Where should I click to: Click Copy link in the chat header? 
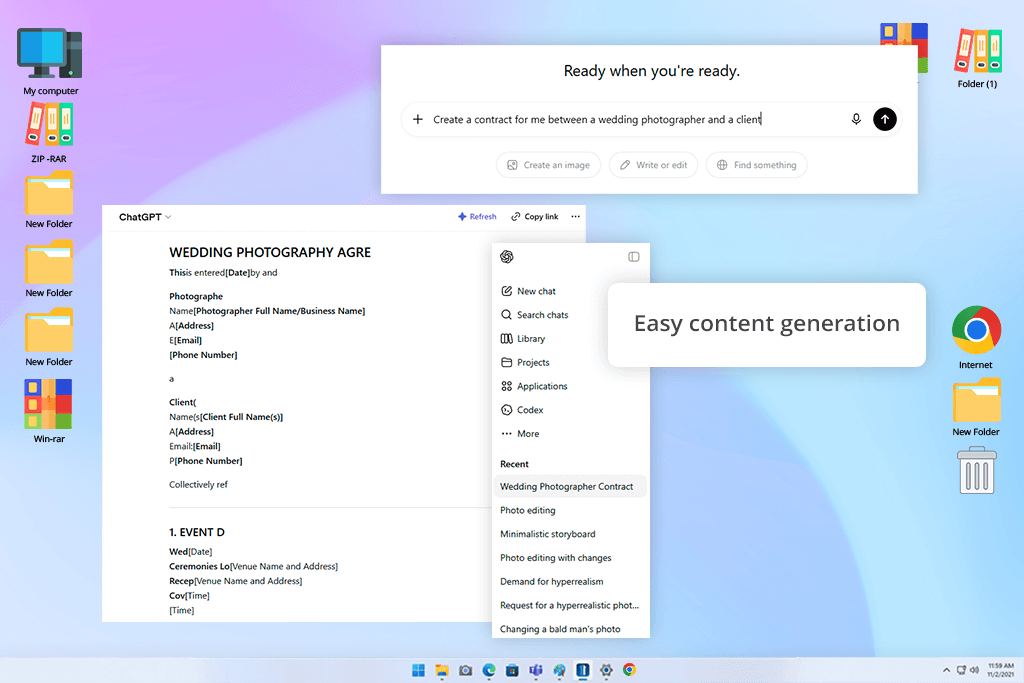click(535, 217)
